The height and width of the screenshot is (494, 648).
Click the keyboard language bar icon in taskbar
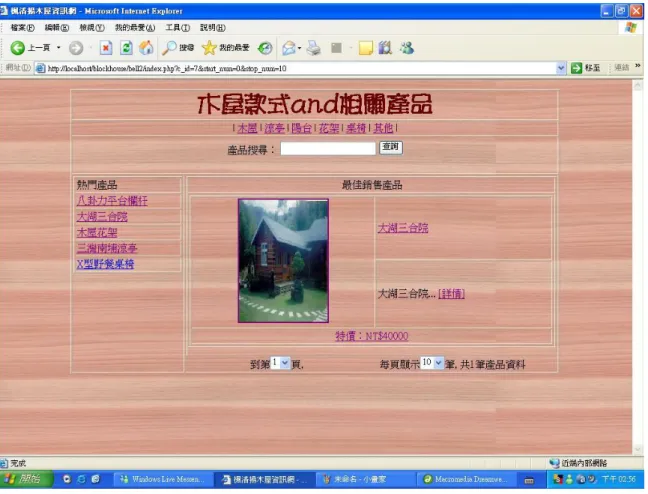[529, 480]
